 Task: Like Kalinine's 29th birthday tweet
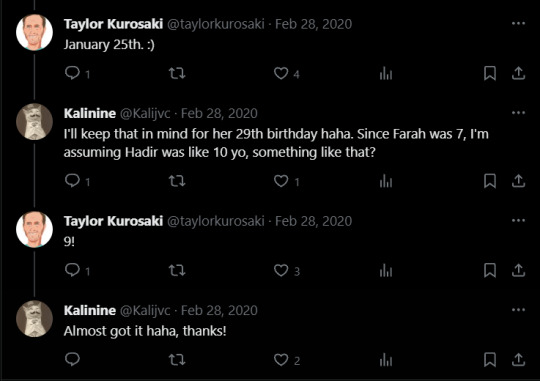(x=281, y=181)
